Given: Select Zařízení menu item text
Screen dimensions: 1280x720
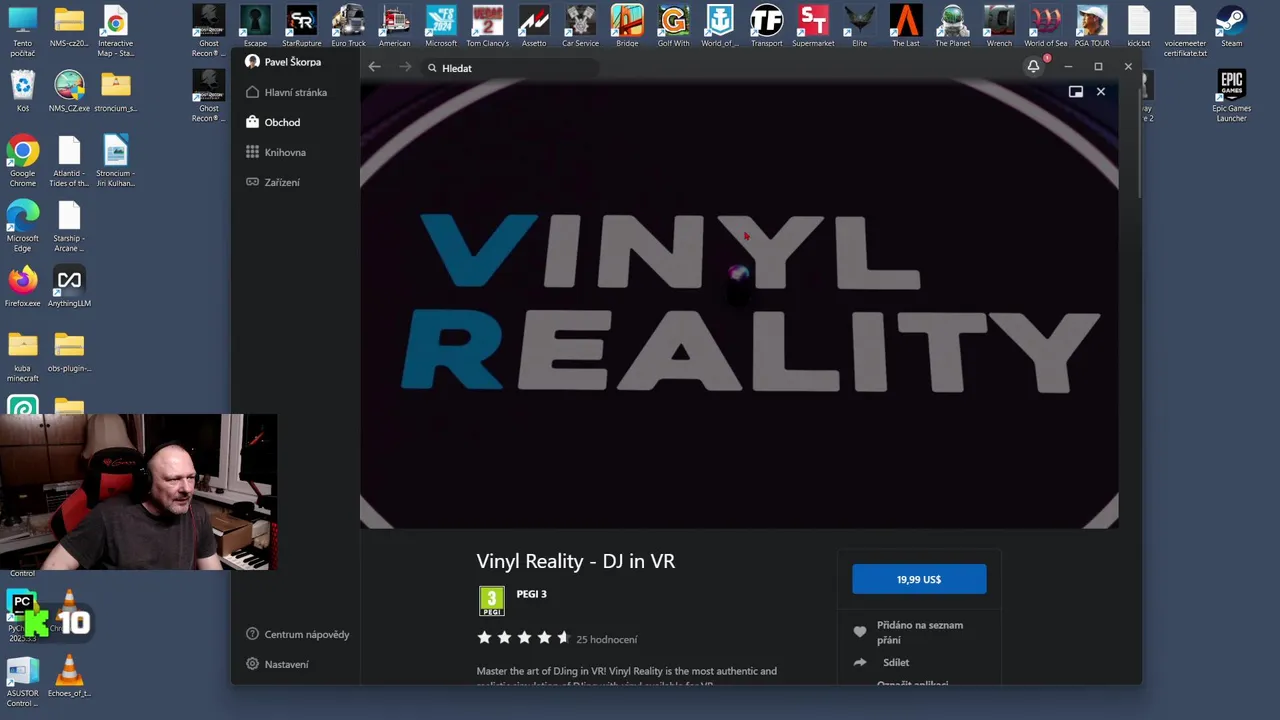Looking at the screenshot, I should (x=282, y=182).
